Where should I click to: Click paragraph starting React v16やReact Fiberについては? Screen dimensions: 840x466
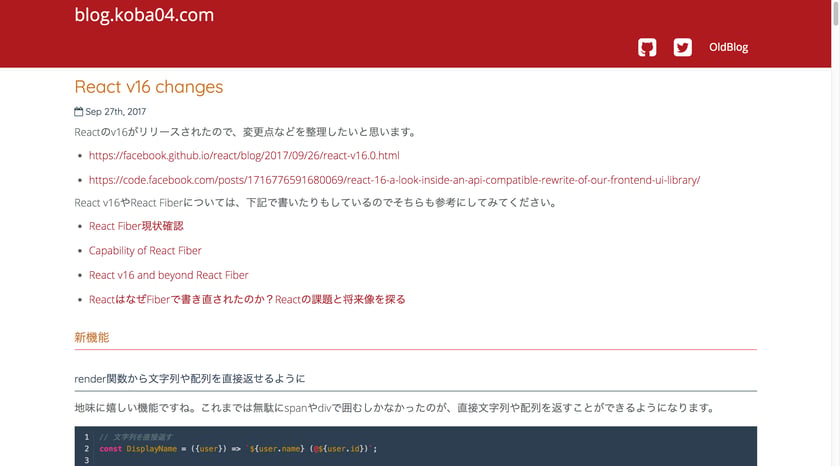(316, 202)
